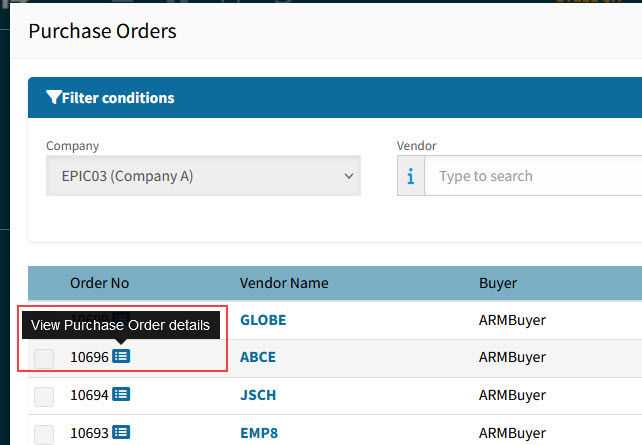Open vendor ABCE link
The height and width of the screenshot is (445, 642).
click(x=258, y=357)
